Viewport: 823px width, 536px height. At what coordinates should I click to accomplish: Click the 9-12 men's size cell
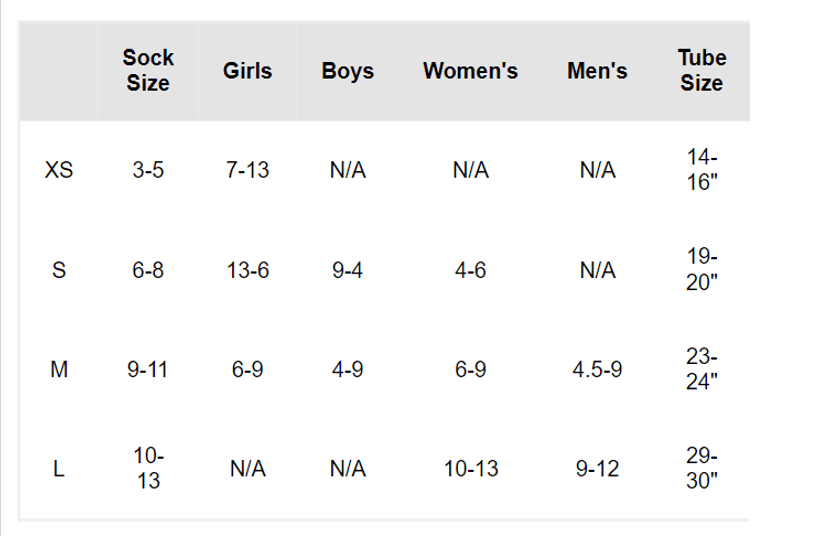point(597,469)
